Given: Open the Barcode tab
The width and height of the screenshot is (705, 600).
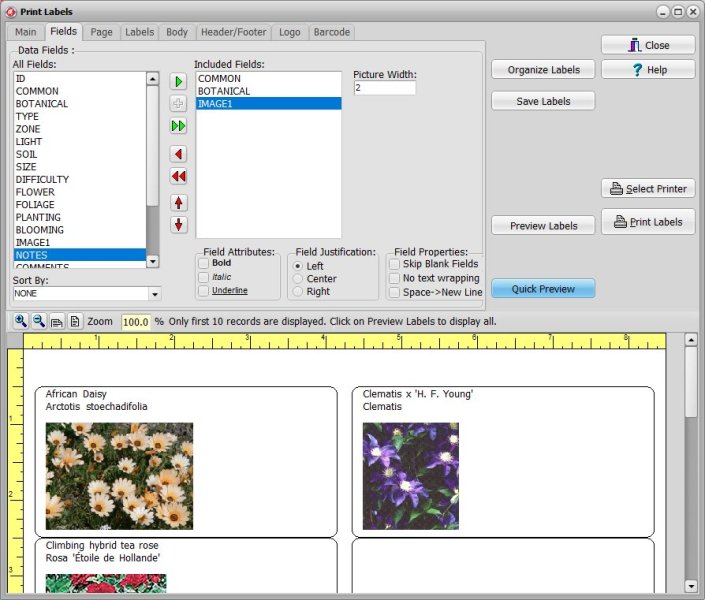Looking at the screenshot, I should [x=332, y=32].
